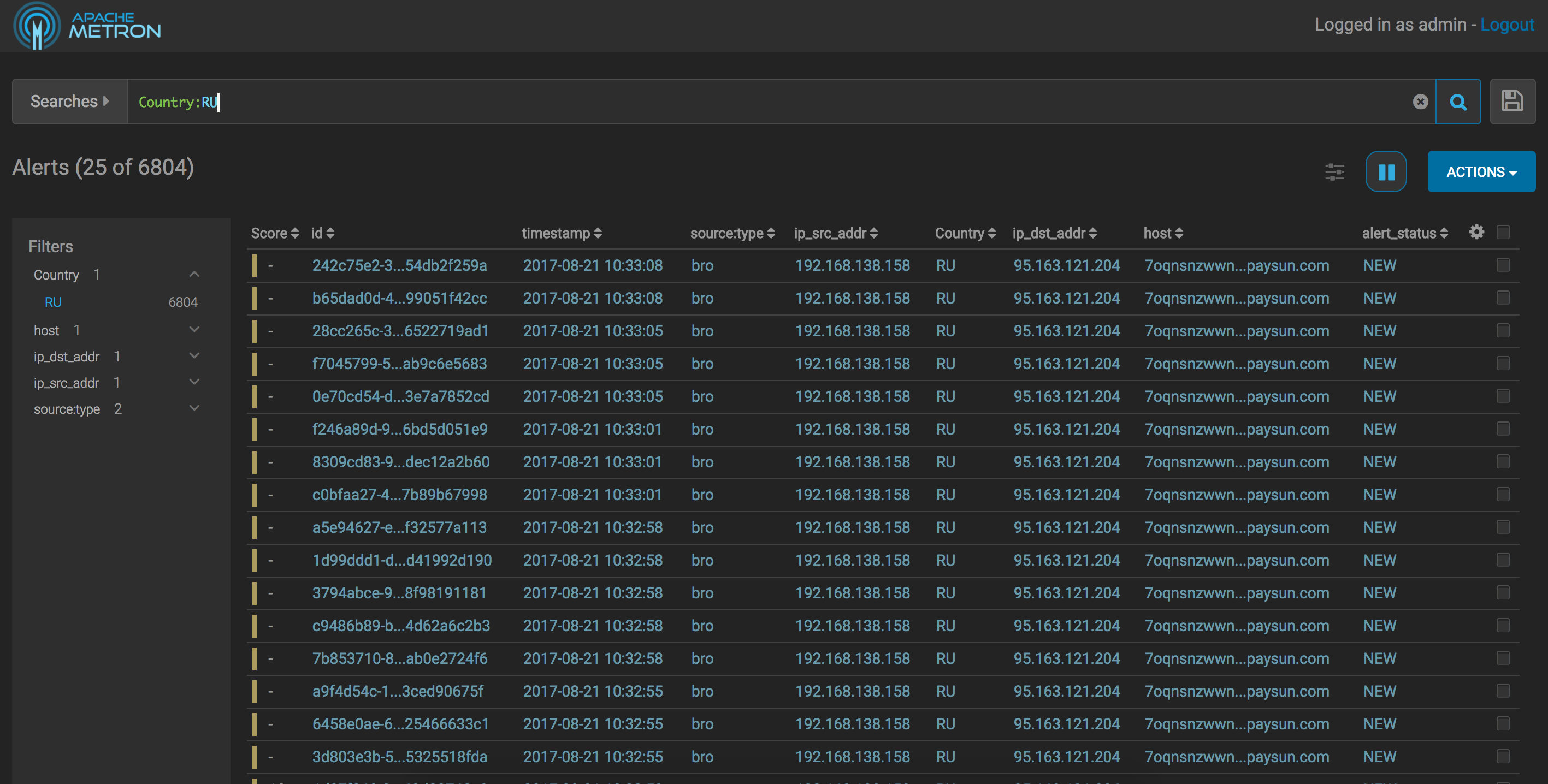Click the yellow score bar of row 242c75e2-3...54db2f259a
This screenshot has width=1548, height=784.
point(254,265)
